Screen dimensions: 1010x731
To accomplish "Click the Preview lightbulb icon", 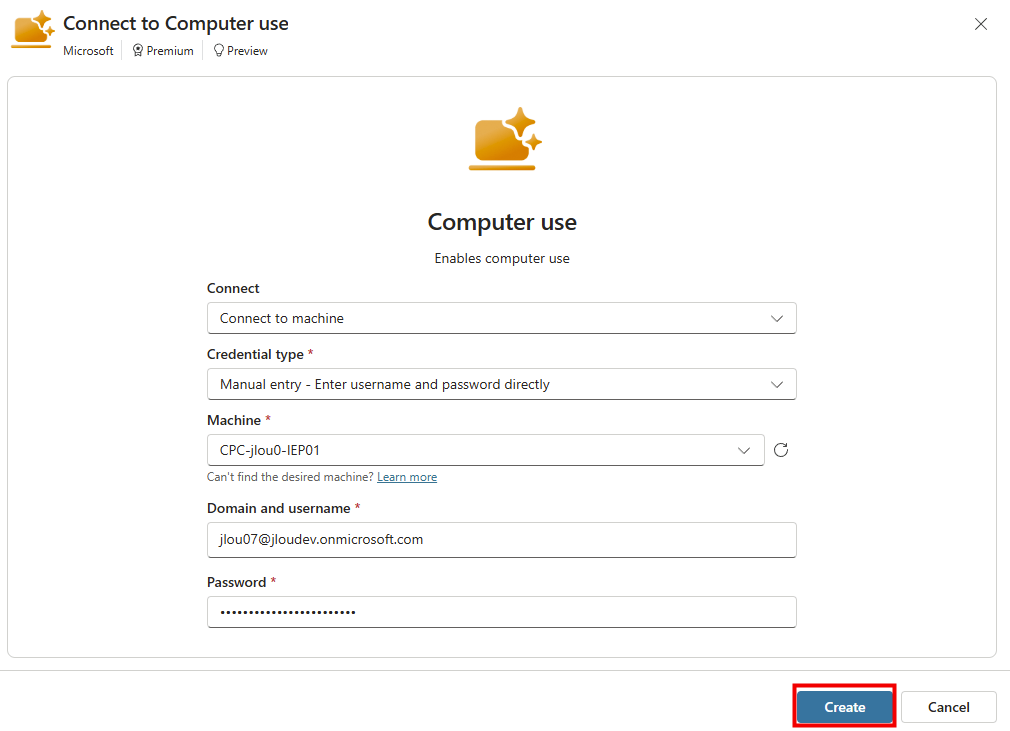I will coord(219,51).
